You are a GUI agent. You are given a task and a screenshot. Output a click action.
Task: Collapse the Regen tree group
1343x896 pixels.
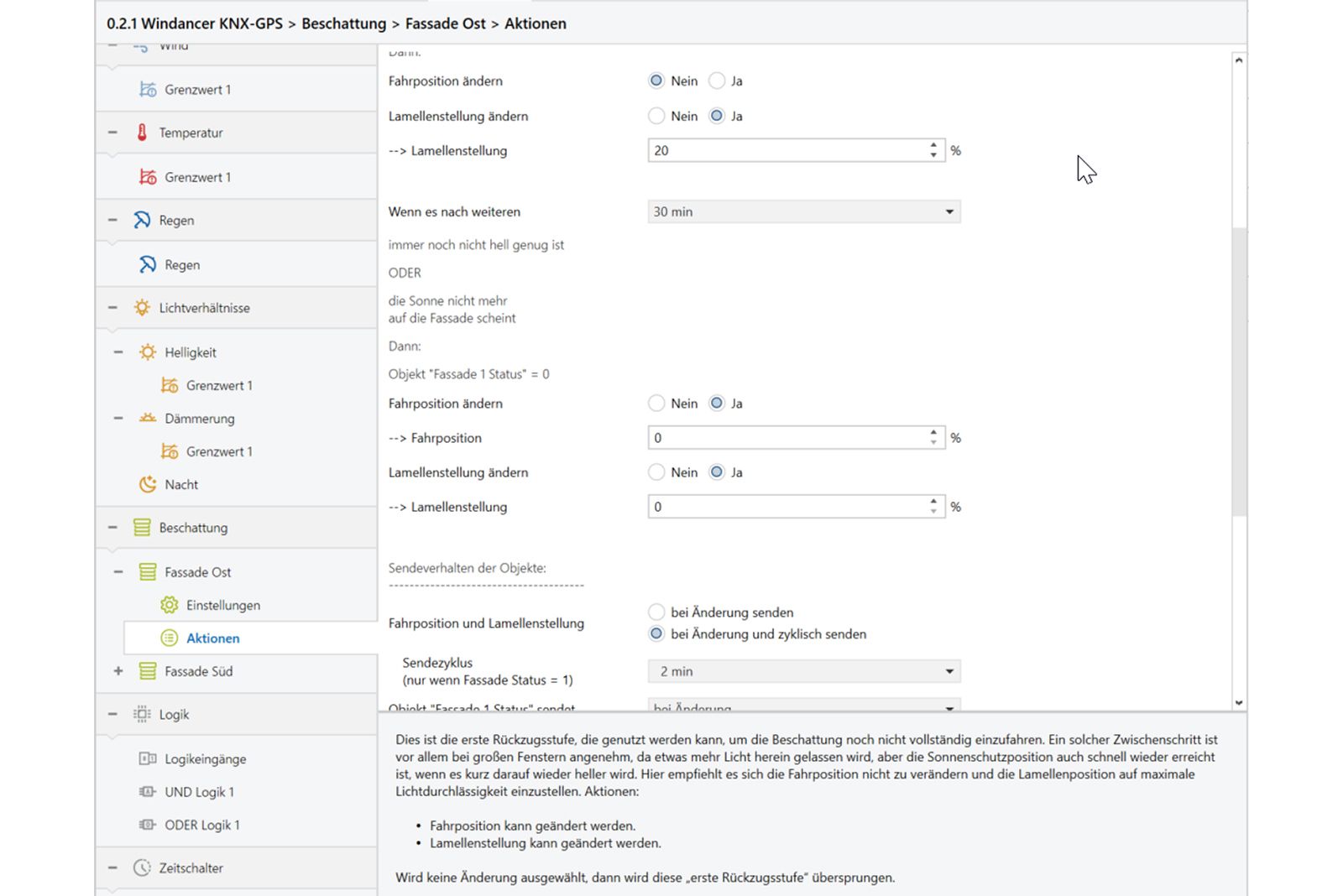point(112,220)
